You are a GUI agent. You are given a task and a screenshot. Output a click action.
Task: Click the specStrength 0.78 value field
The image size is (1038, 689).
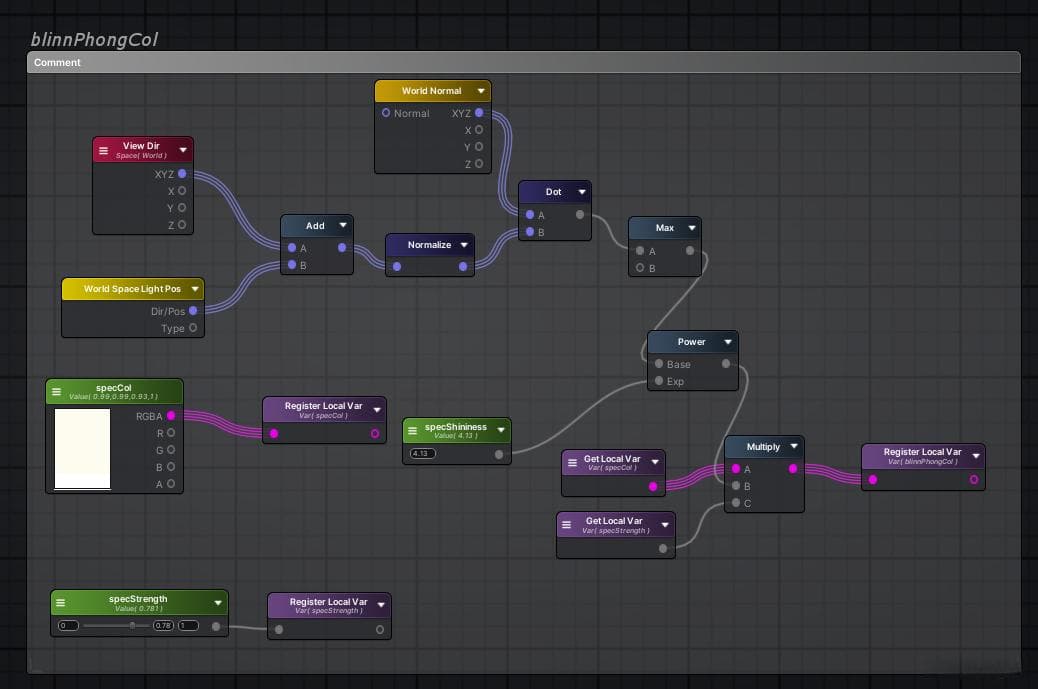click(163, 625)
